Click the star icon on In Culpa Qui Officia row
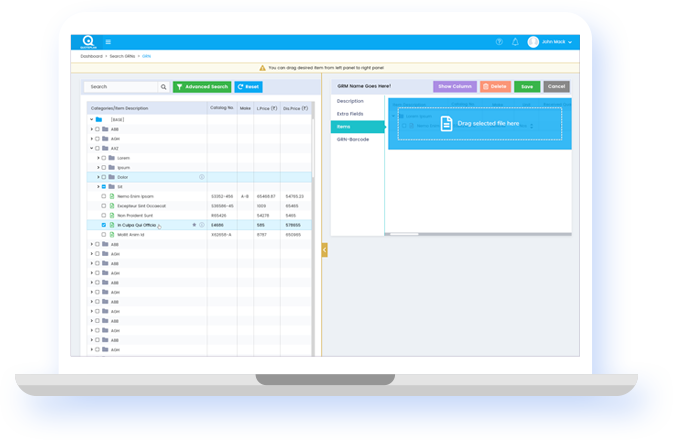The height and width of the screenshot is (440, 673). [194, 225]
